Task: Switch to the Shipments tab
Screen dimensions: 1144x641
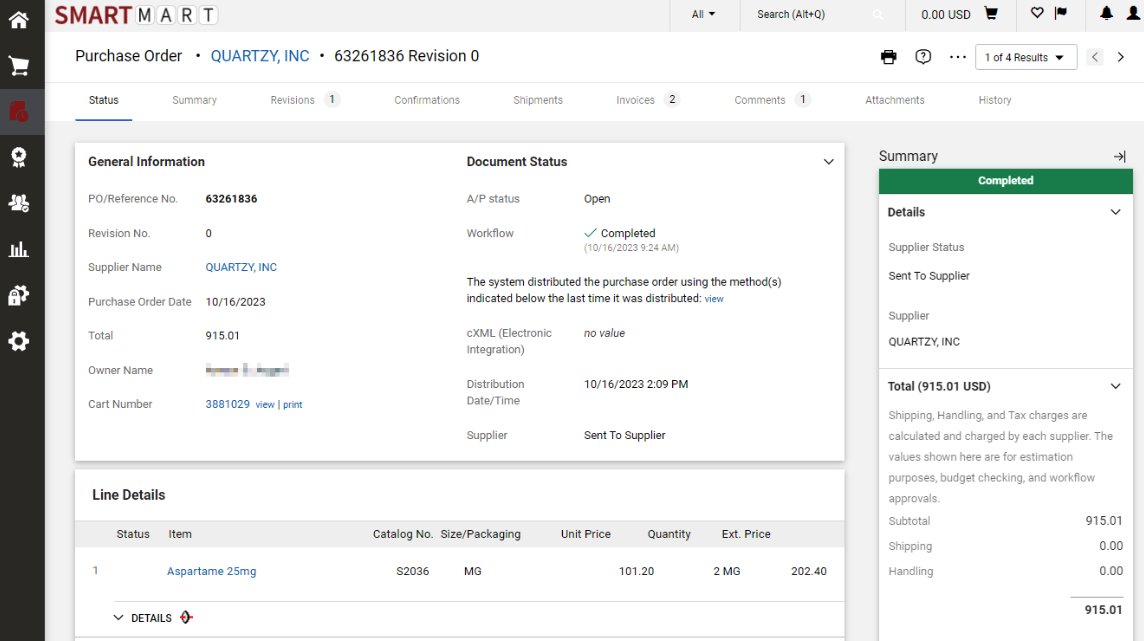Action: point(538,101)
